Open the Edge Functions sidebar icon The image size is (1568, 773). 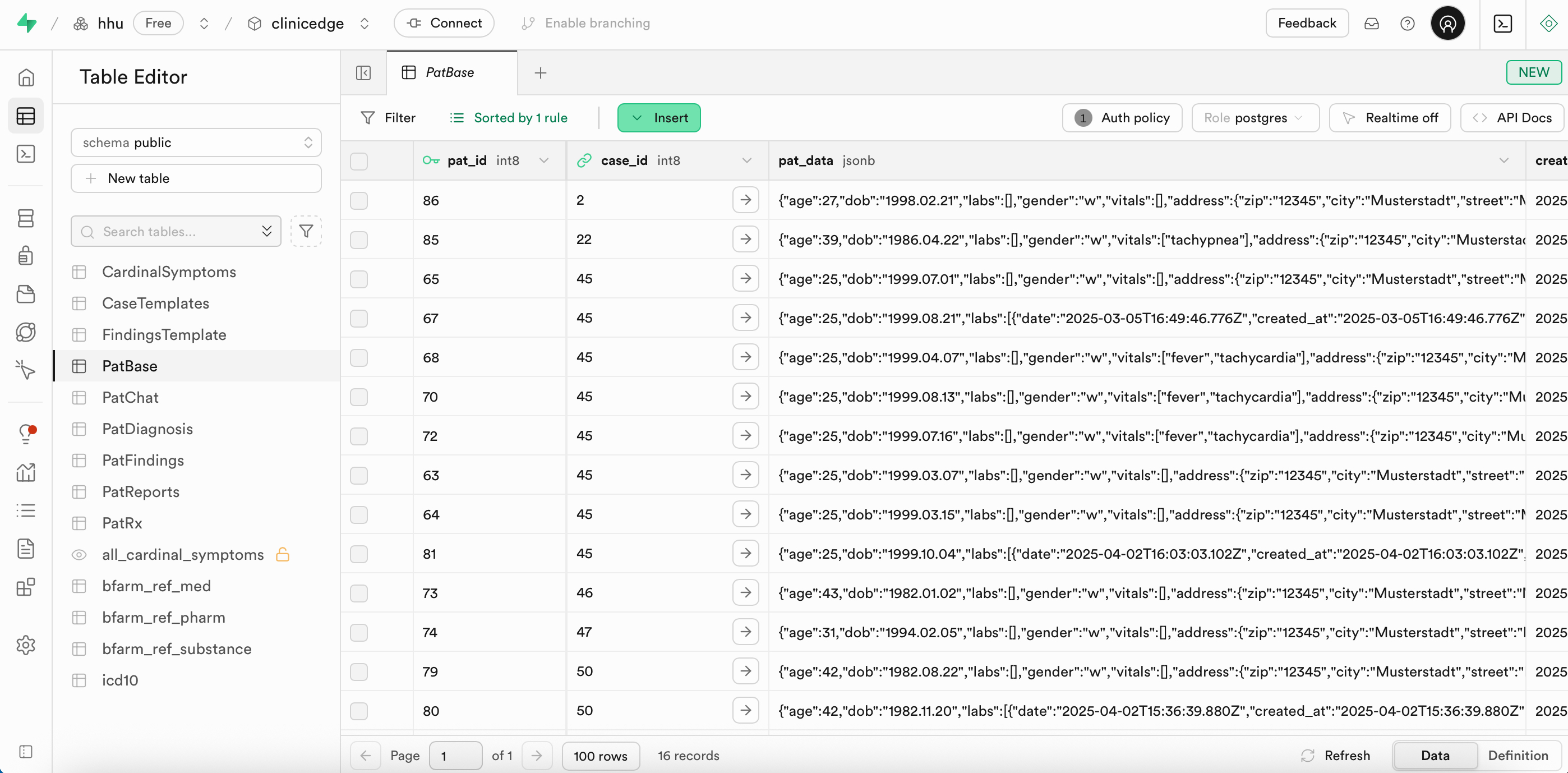click(26, 332)
